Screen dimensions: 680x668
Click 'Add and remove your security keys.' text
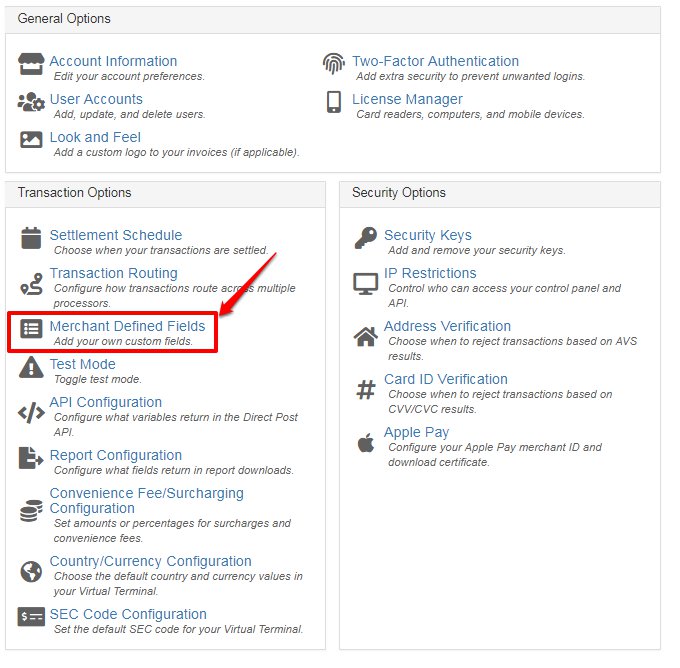[477, 250]
